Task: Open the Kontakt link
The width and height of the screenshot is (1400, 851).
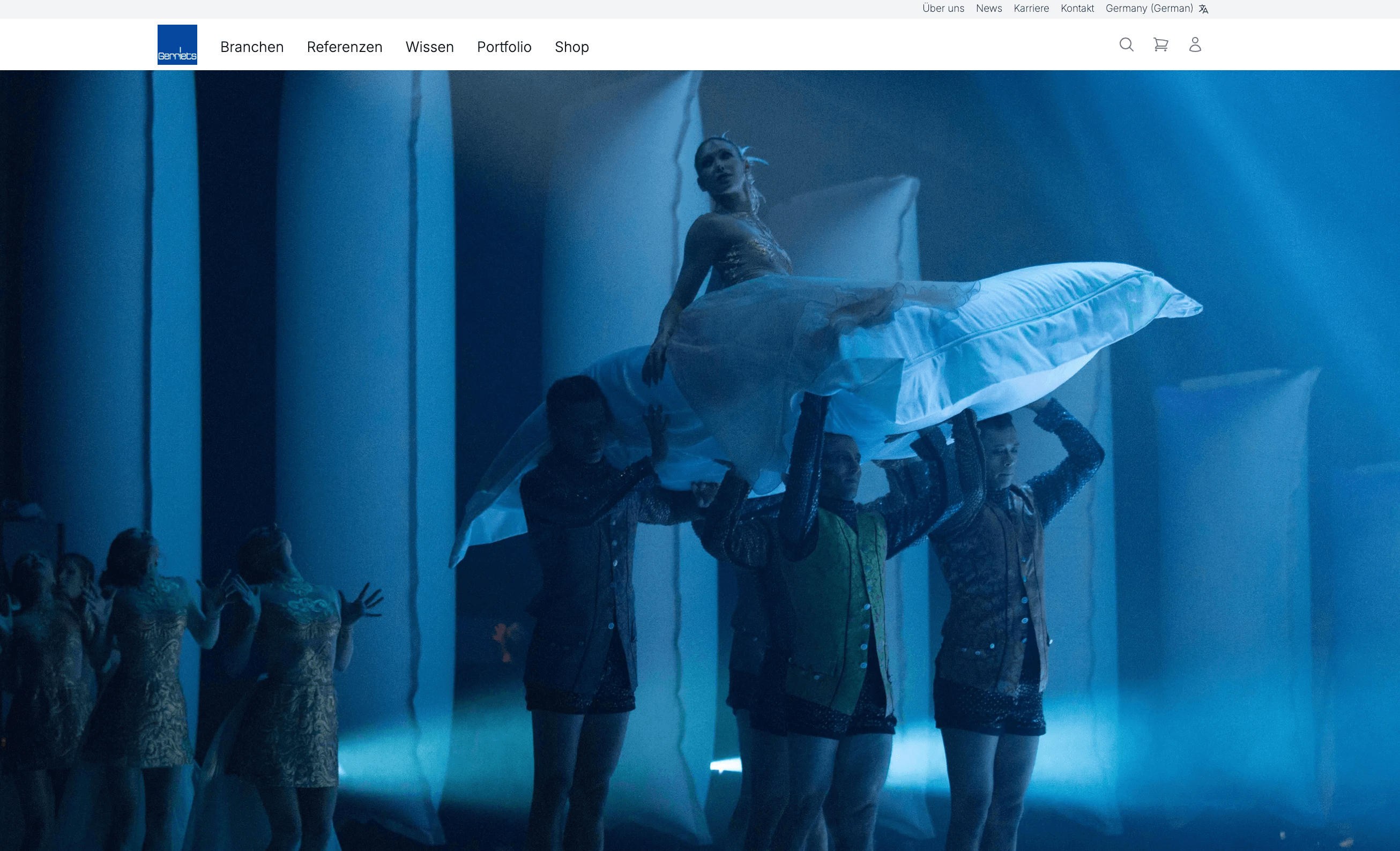Action: click(x=1077, y=9)
